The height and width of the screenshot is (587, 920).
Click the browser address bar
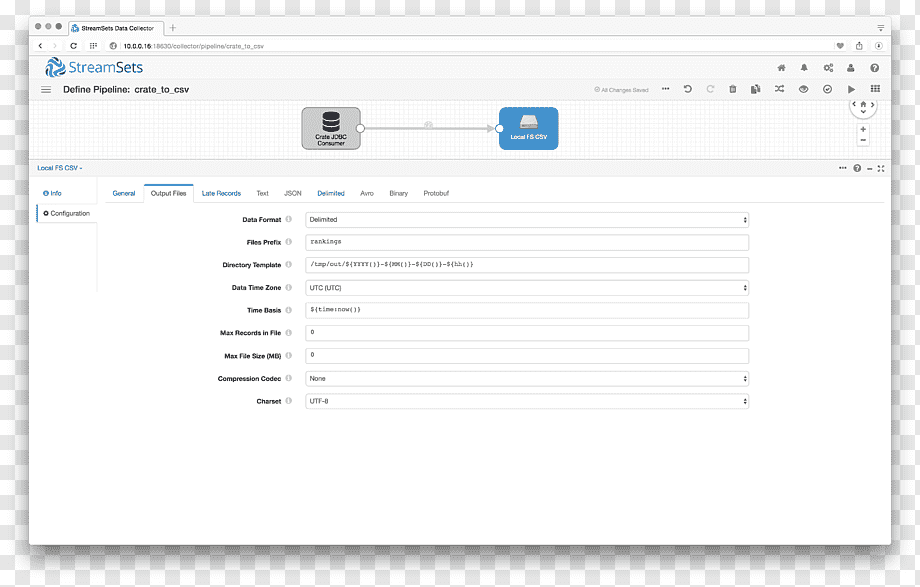469,46
